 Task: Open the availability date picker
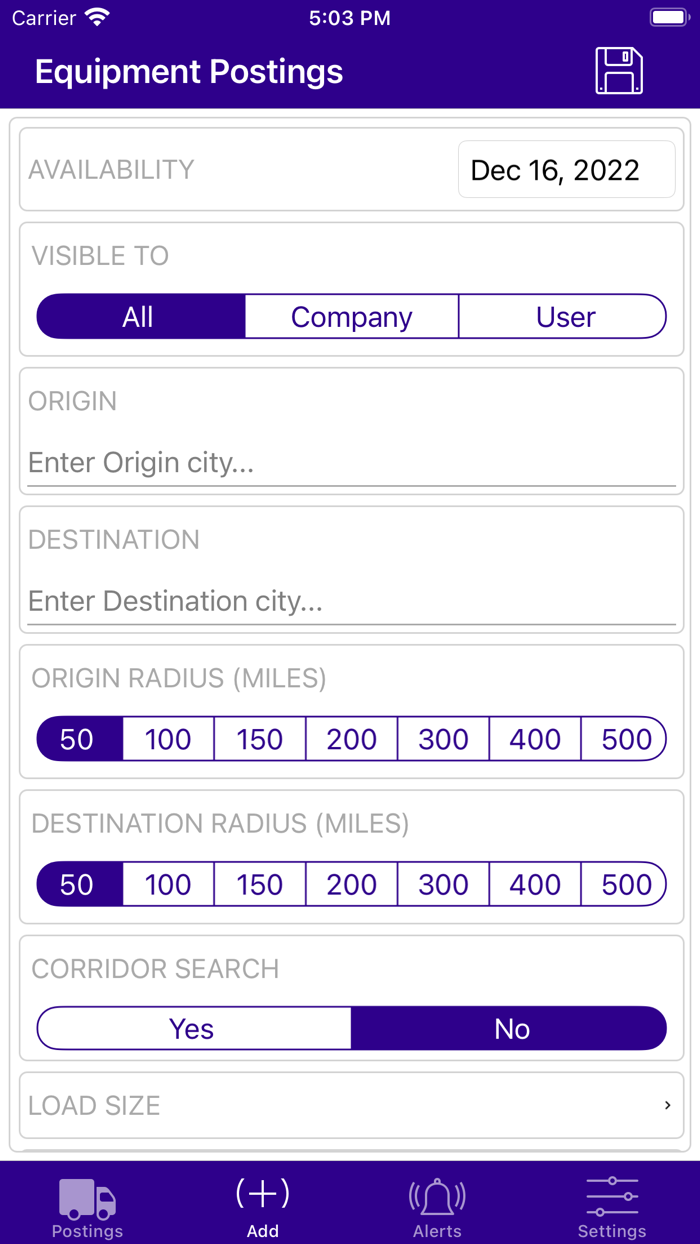tap(566, 169)
